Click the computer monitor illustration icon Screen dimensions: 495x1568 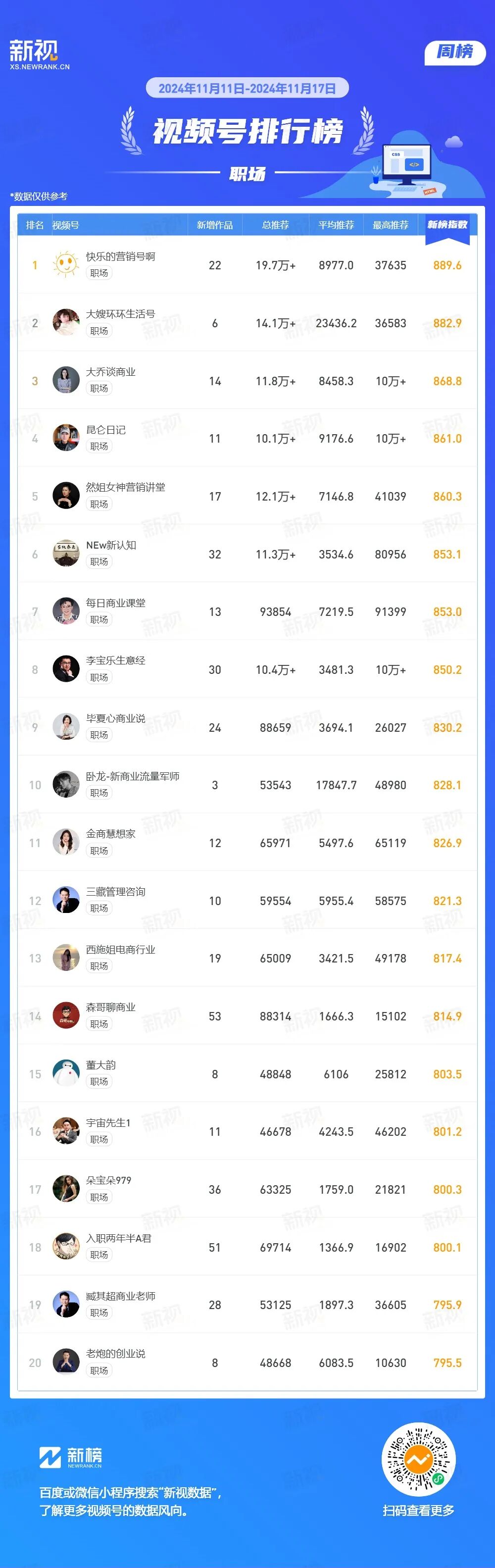406,163
